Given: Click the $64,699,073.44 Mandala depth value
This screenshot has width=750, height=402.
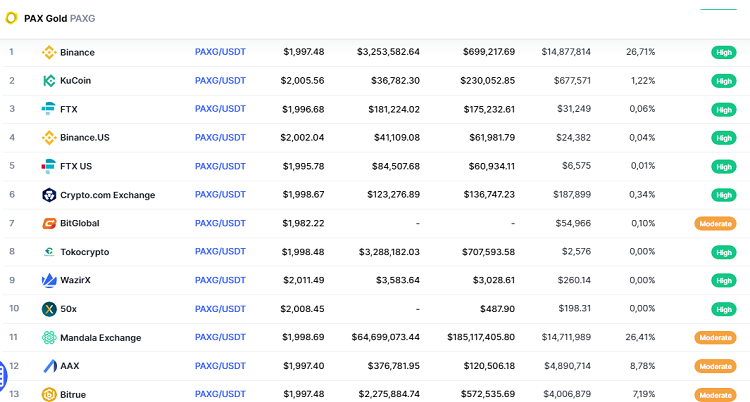Looking at the screenshot, I should click(386, 337).
